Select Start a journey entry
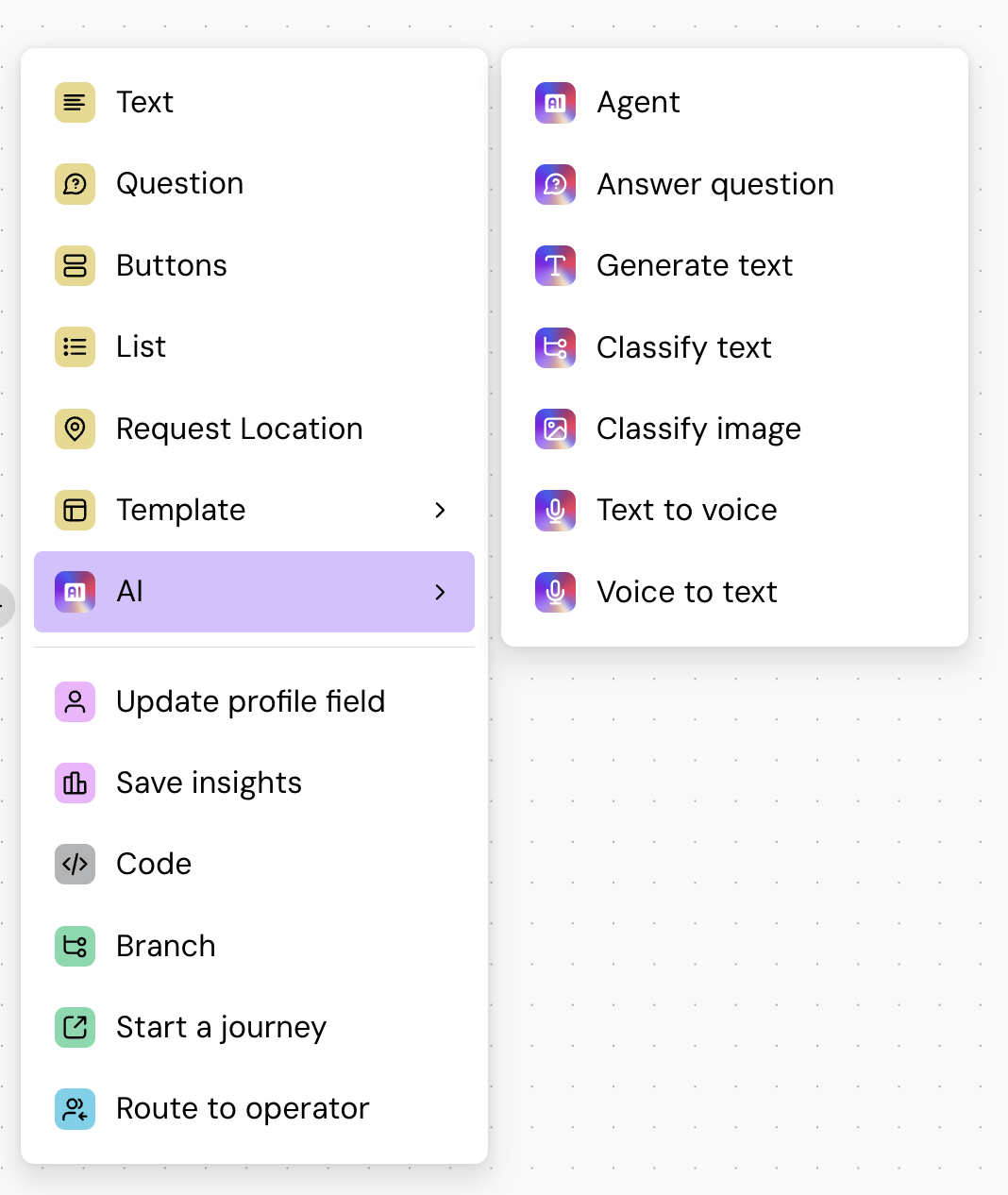This screenshot has height=1195, width=1008. click(221, 1027)
